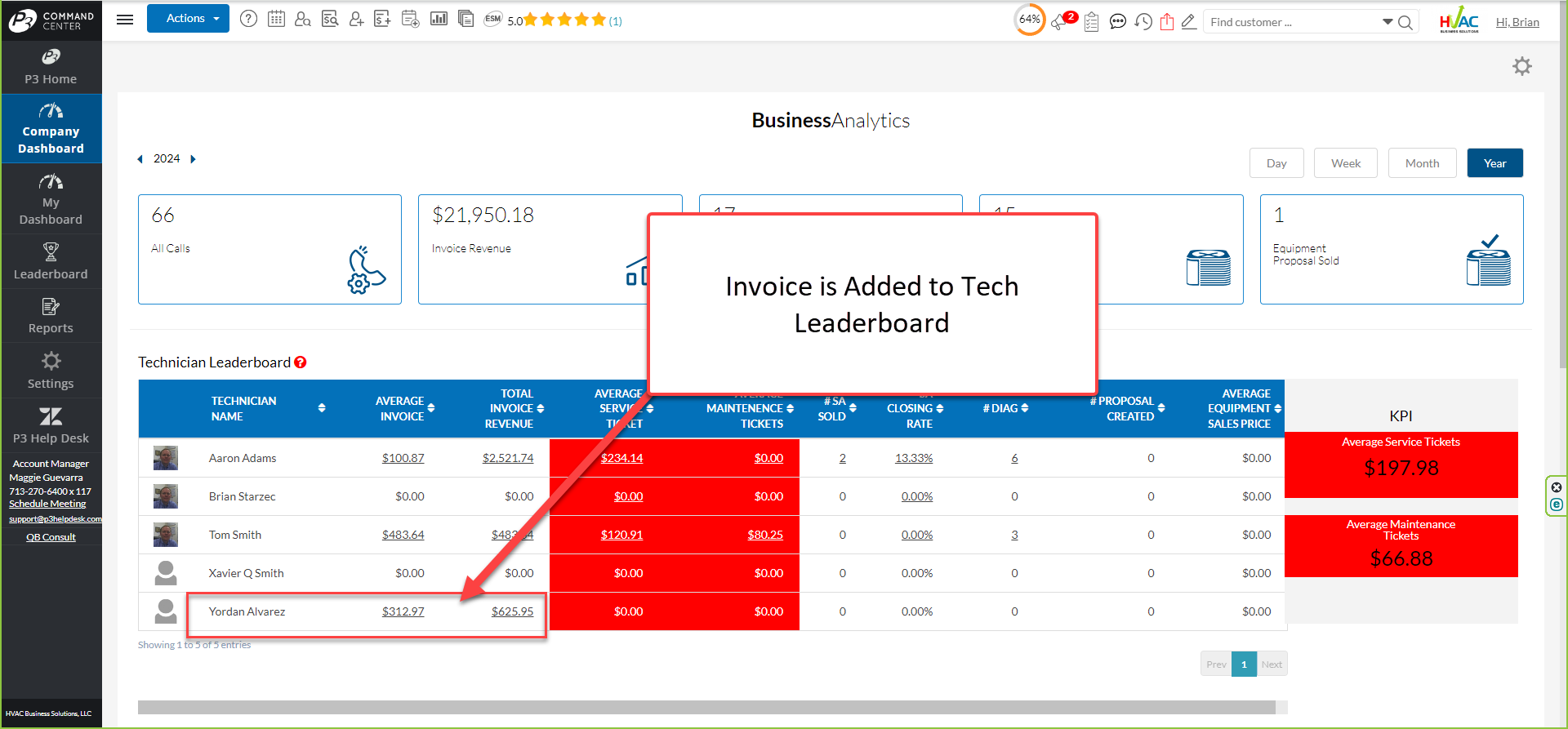Screen dimensions: 1568x729
Task: Click the invoice search icon
Action: click(x=330, y=19)
